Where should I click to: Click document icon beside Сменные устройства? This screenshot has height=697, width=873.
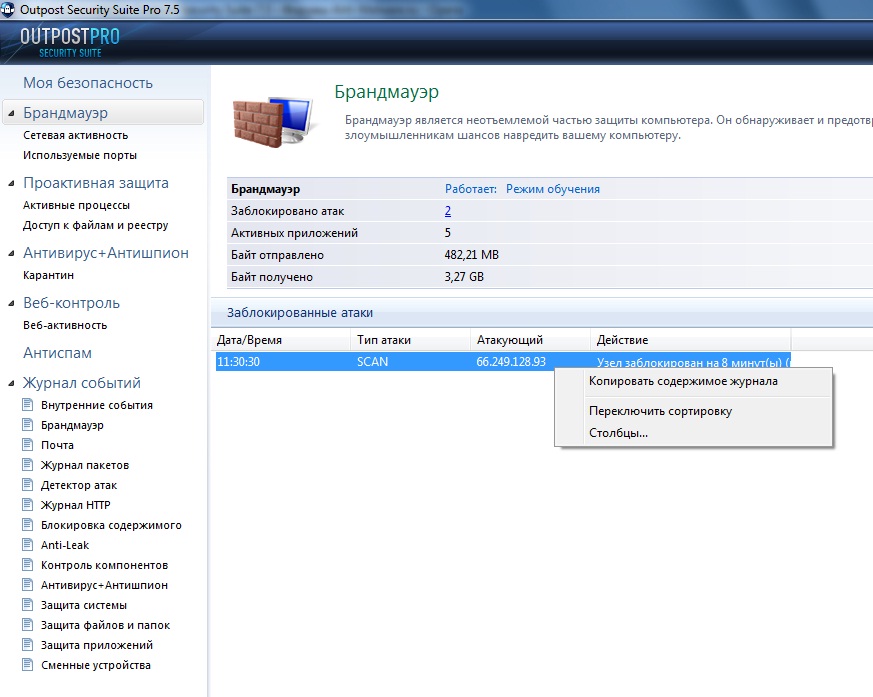(x=27, y=665)
